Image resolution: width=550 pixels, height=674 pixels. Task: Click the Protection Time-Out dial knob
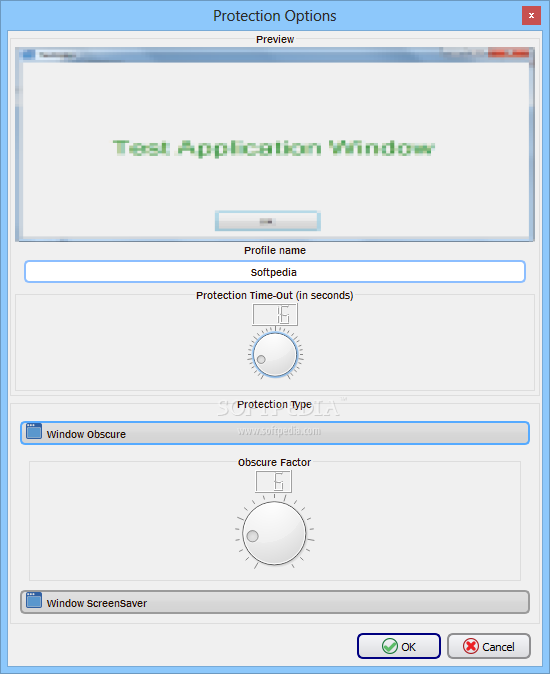tap(275, 355)
